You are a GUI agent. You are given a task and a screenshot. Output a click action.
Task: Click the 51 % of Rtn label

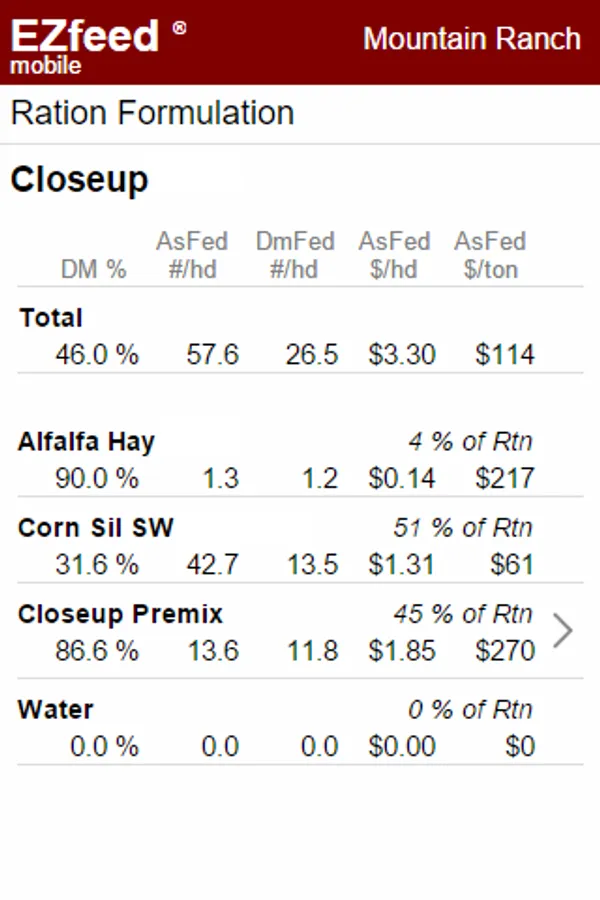tap(463, 528)
